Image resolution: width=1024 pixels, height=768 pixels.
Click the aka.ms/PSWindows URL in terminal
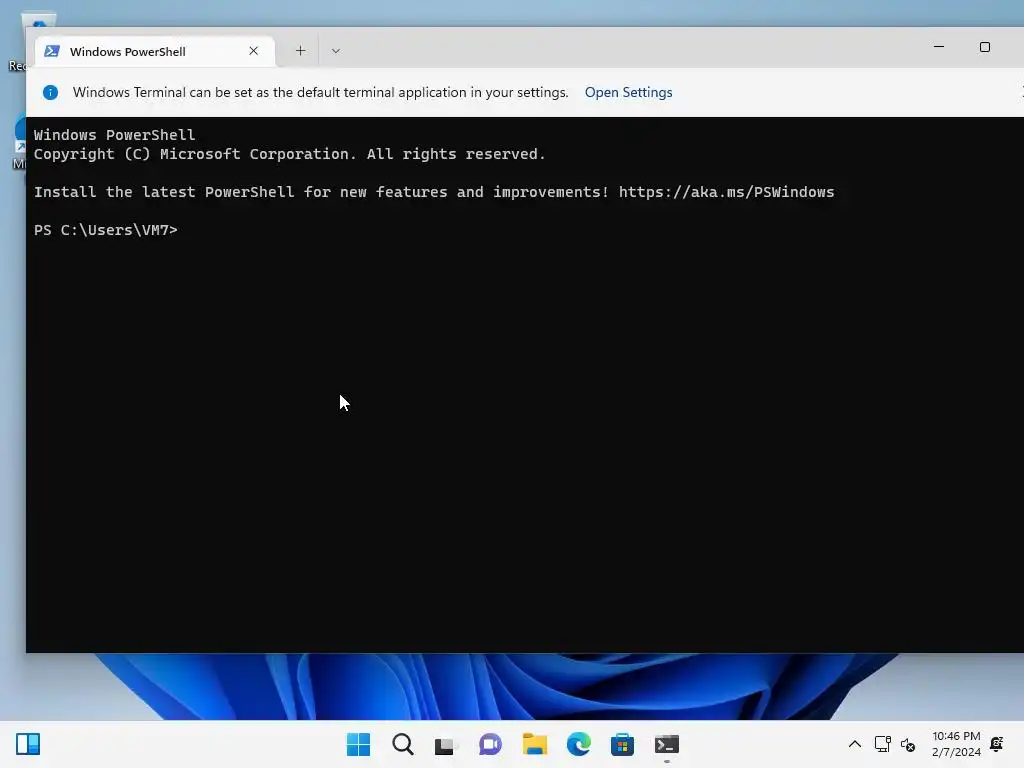[x=726, y=192]
